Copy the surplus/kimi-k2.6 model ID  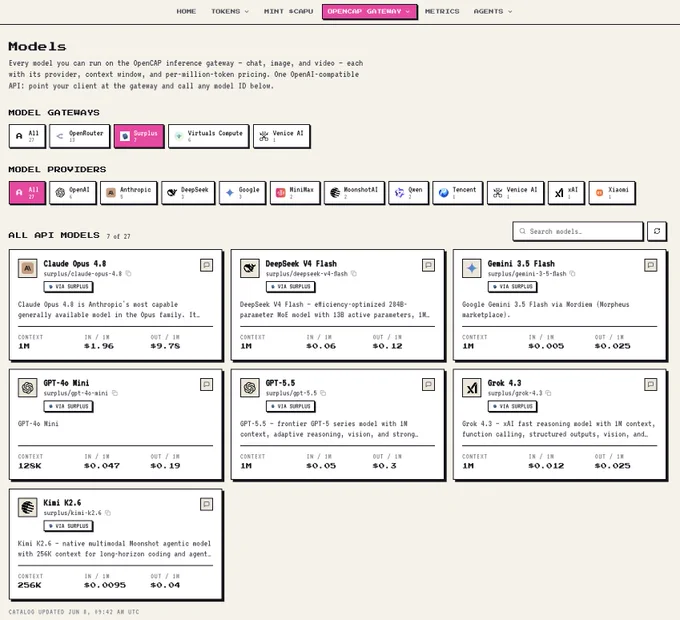tap(108, 513)
